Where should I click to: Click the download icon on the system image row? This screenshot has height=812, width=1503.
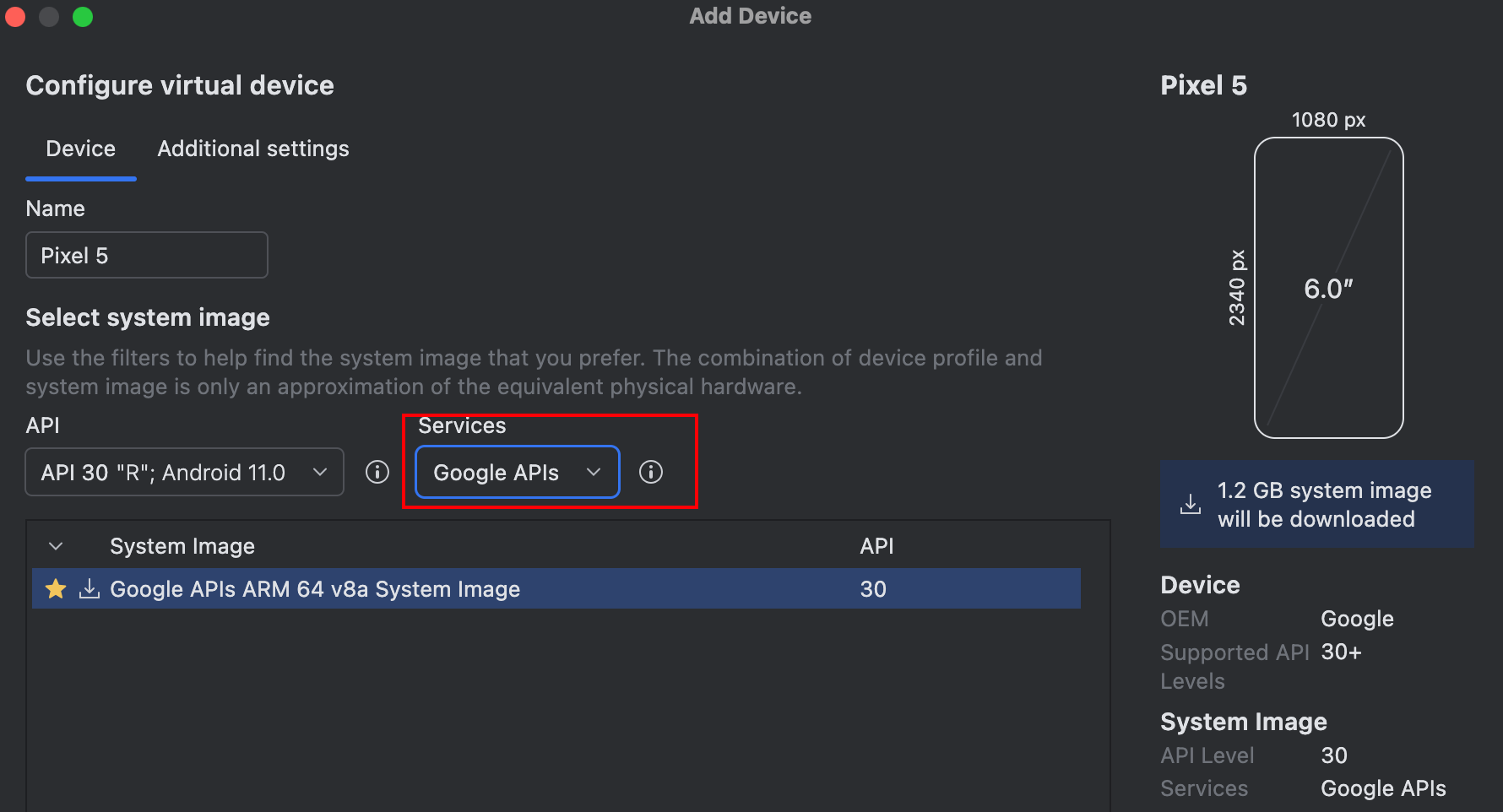click(90, 588)
